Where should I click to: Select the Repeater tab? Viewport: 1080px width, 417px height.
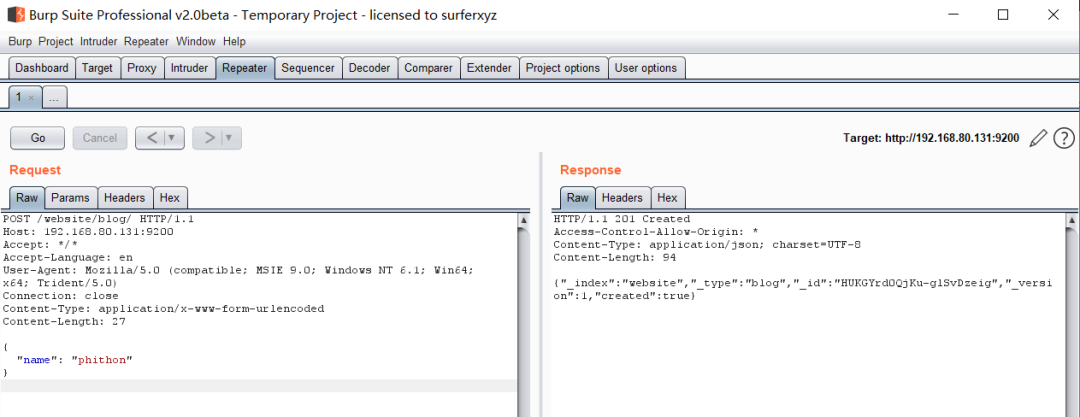(245, 68)
